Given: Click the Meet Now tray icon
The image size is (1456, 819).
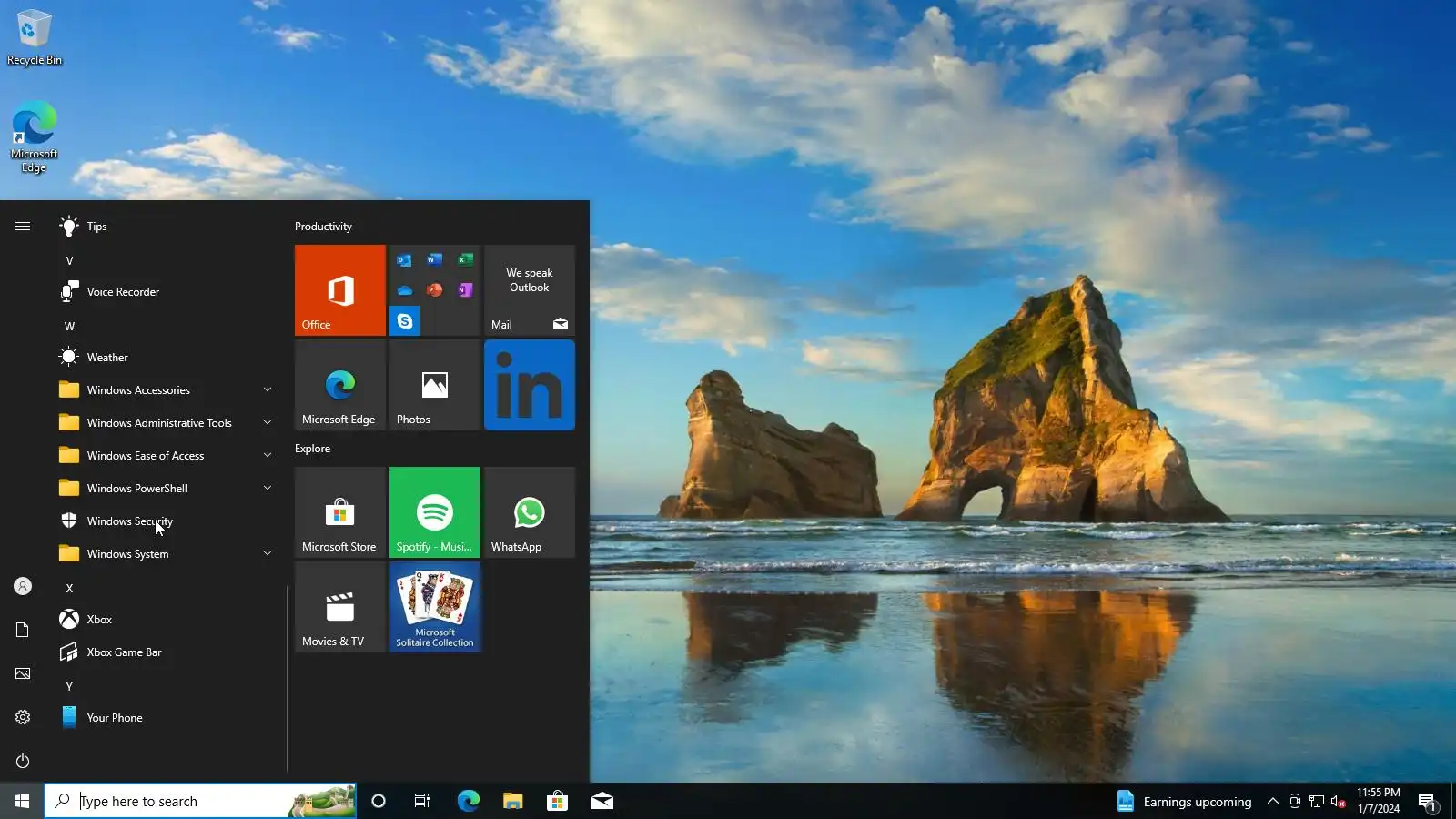Looking at the screenshot, I should pyautogui.click(x=1295, y=802).
